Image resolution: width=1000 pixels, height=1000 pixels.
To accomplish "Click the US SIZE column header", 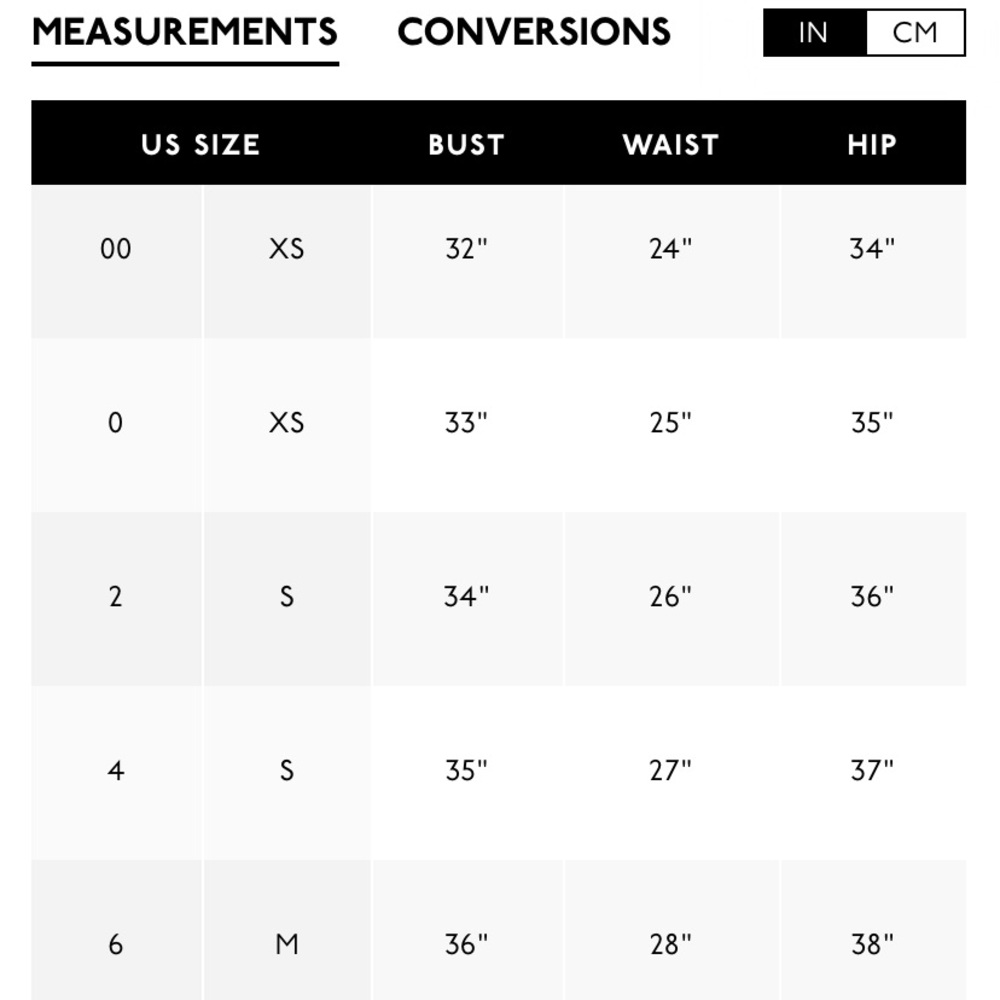I will [x=200, y=145].
